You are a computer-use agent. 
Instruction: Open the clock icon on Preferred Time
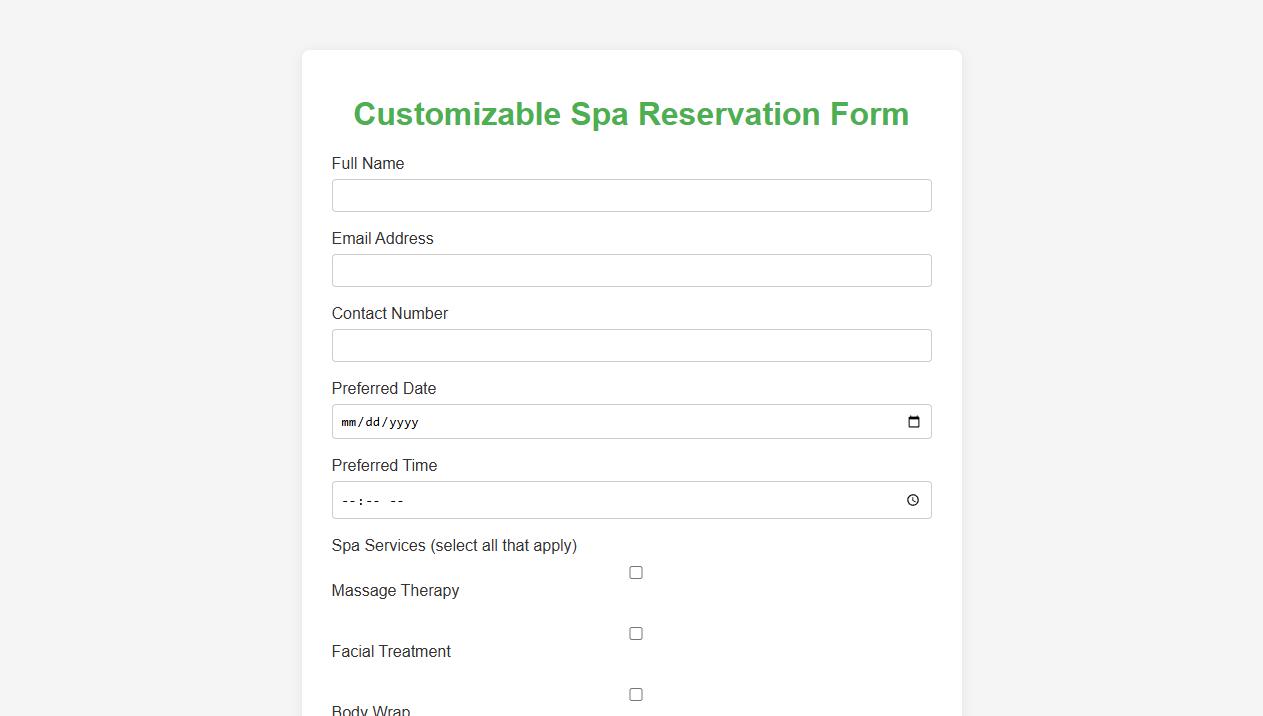coord(911,500)
